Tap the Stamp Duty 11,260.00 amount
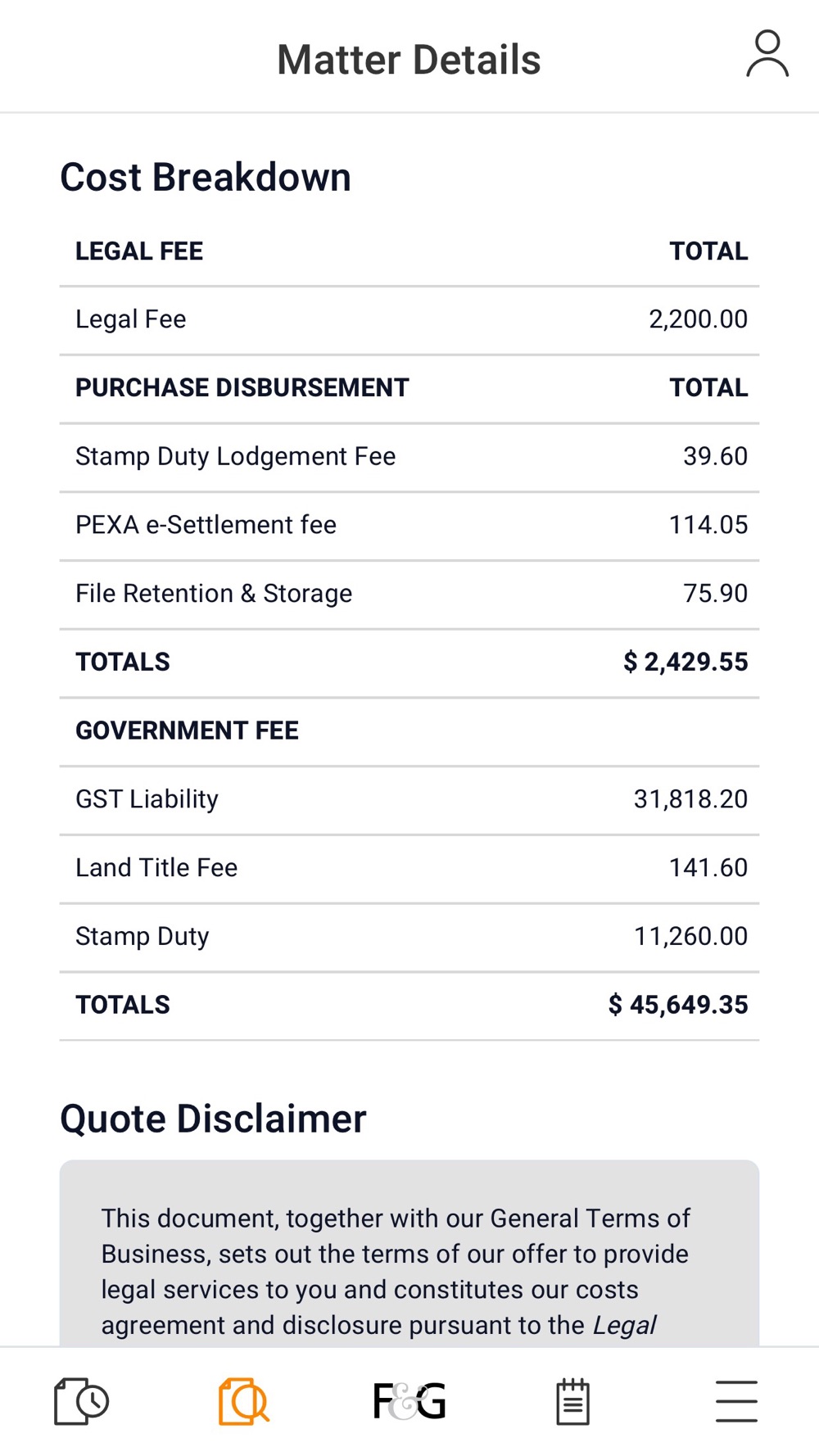Image resolution: width=819 pixels, height=1456 pixels. click(690, 936)
